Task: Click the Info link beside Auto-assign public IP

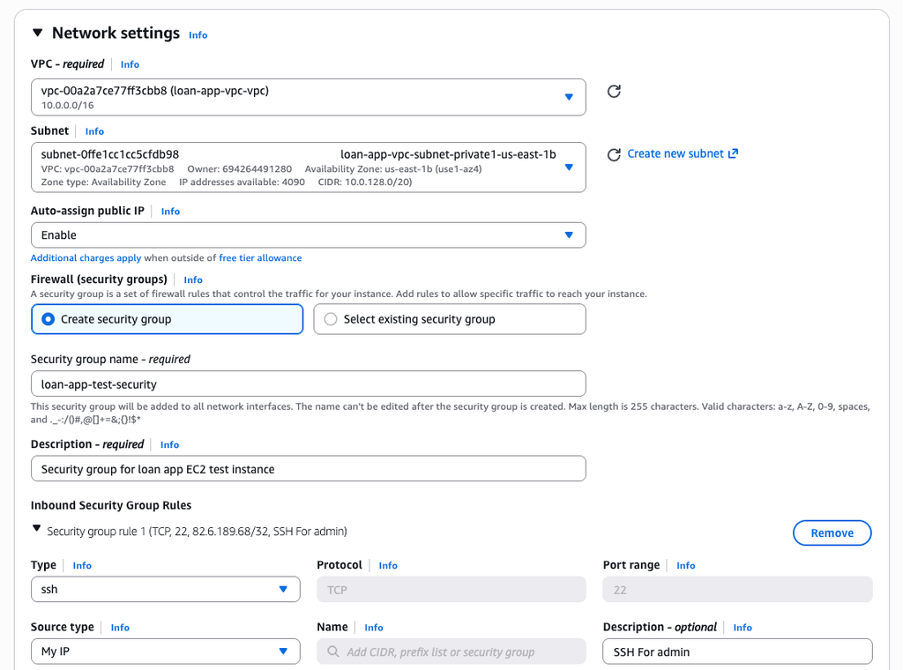Action: tap(170, 211)
